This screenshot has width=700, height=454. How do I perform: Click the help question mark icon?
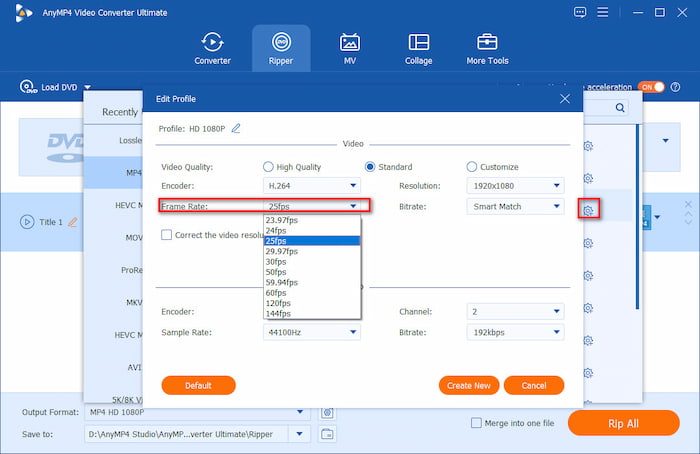pyautogui.click(x=675, y=87)
